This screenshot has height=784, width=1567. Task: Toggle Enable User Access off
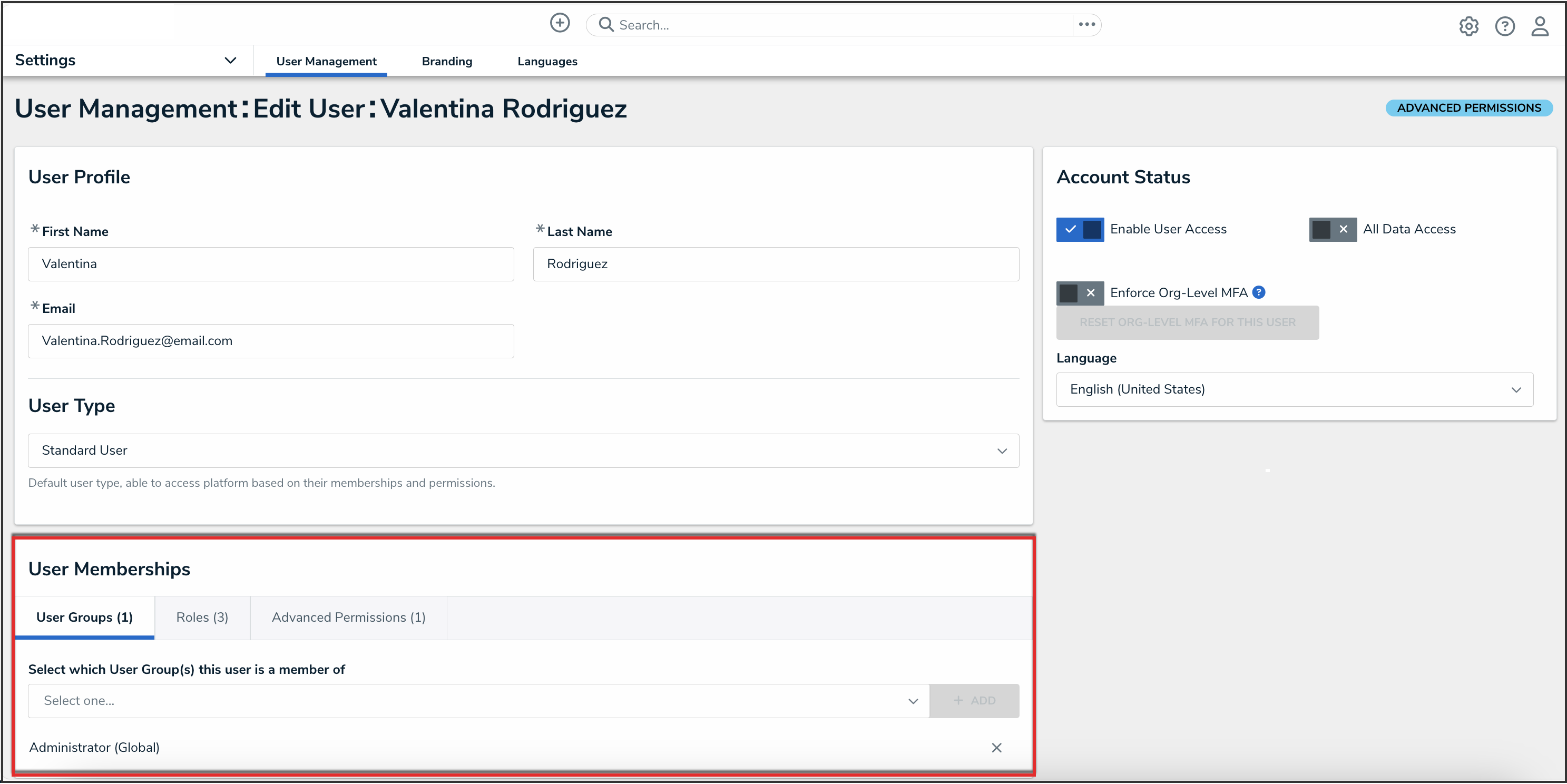(x=1080, y=229)
